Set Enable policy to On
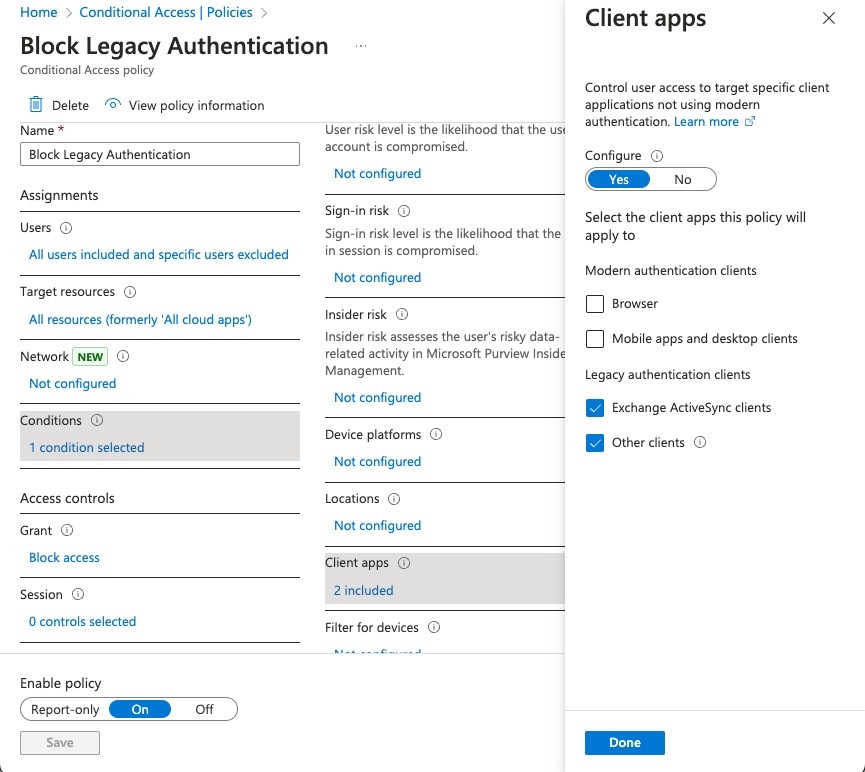 pyautogui.click(x=140, y=710)
